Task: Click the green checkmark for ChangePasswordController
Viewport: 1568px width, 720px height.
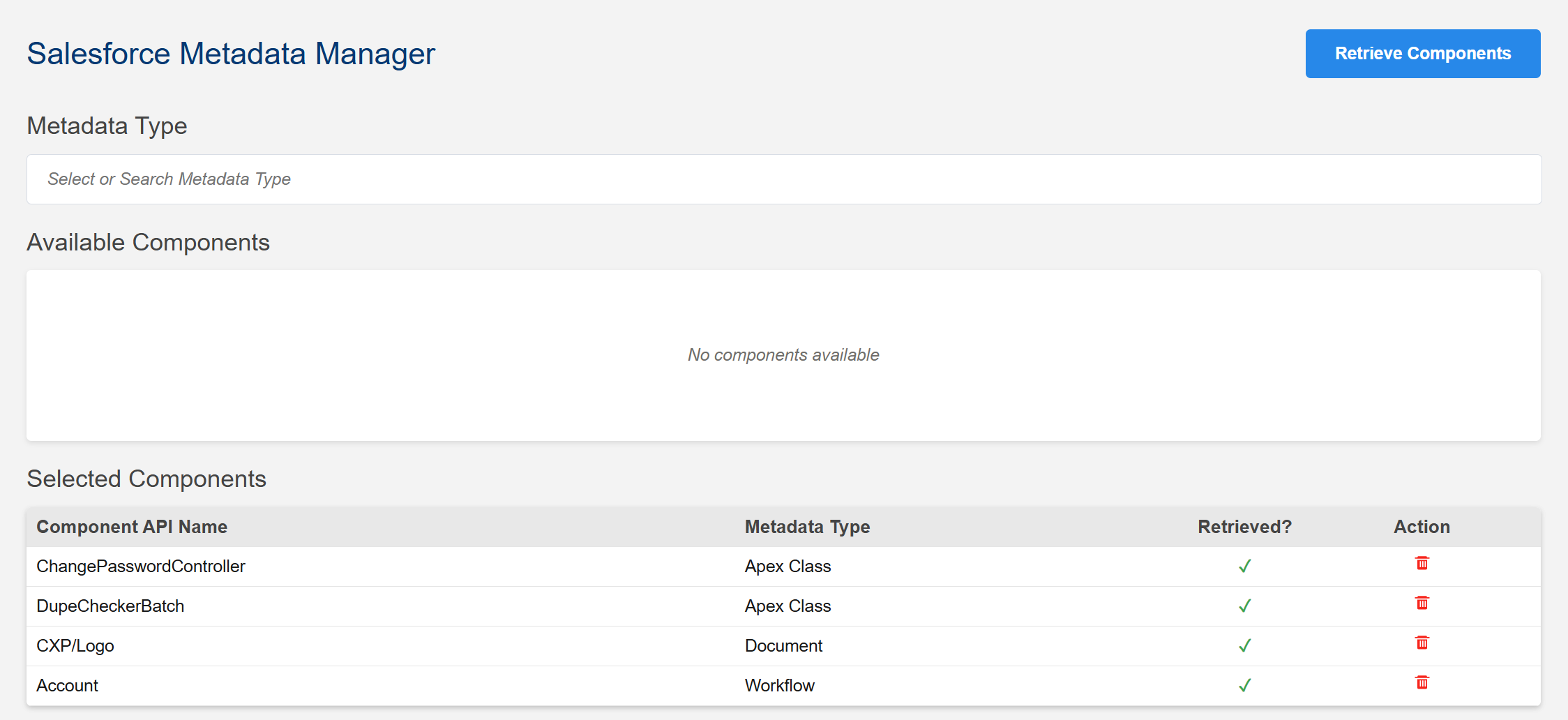Action: point(1244,566)
